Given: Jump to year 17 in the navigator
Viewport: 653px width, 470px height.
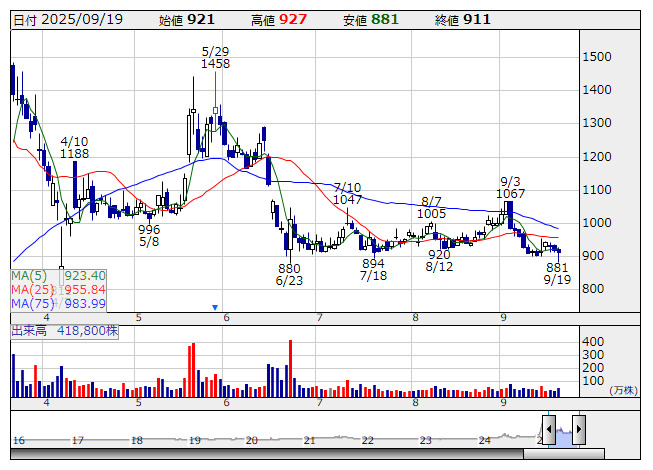Looking at the screenshot, I should pos(78,440).
